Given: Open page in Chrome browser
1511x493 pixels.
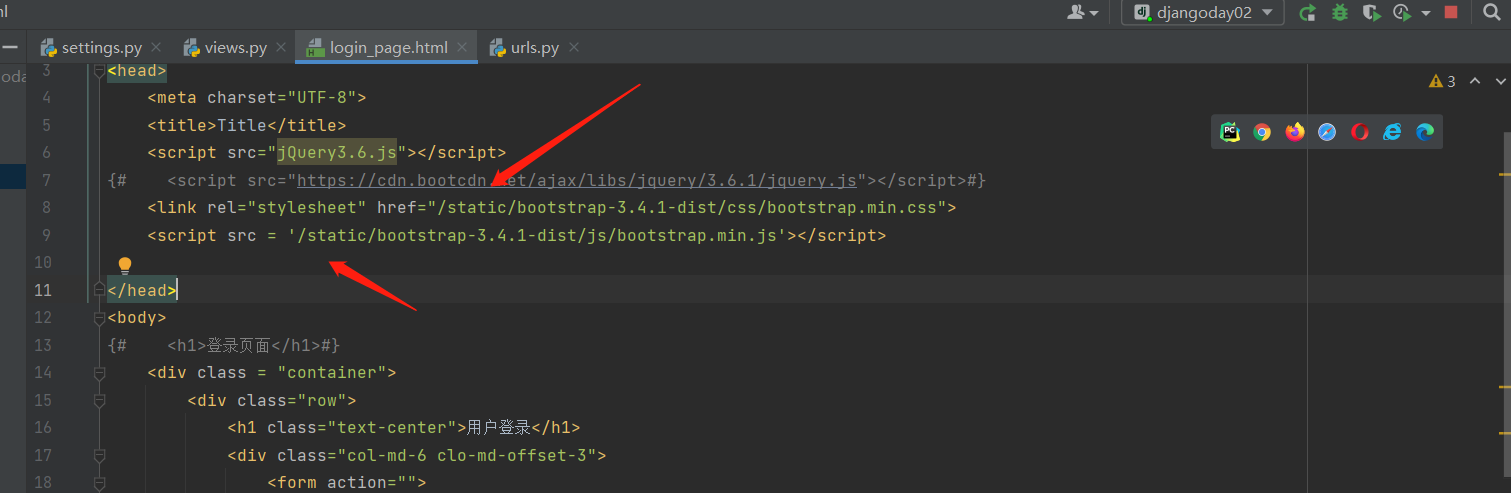Looking at the screenshot, I should tap(1262, 132).
